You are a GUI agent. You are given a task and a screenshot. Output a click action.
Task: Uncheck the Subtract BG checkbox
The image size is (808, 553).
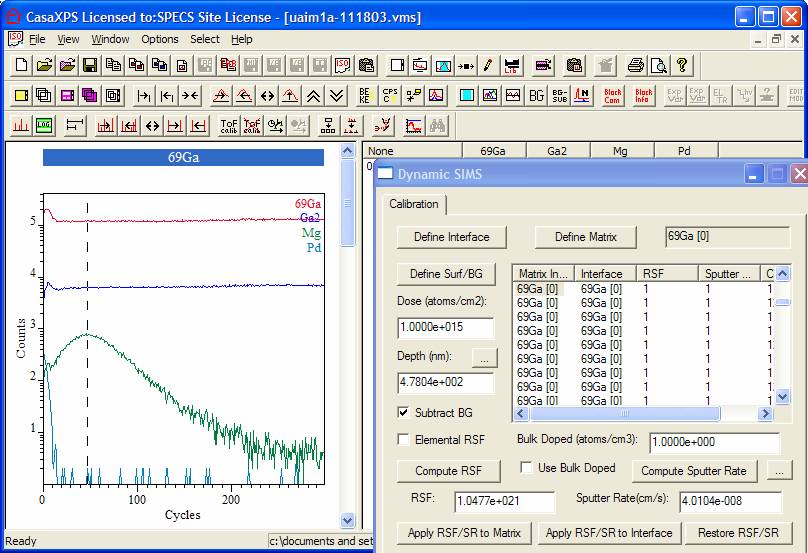click(x=404, y=412)
